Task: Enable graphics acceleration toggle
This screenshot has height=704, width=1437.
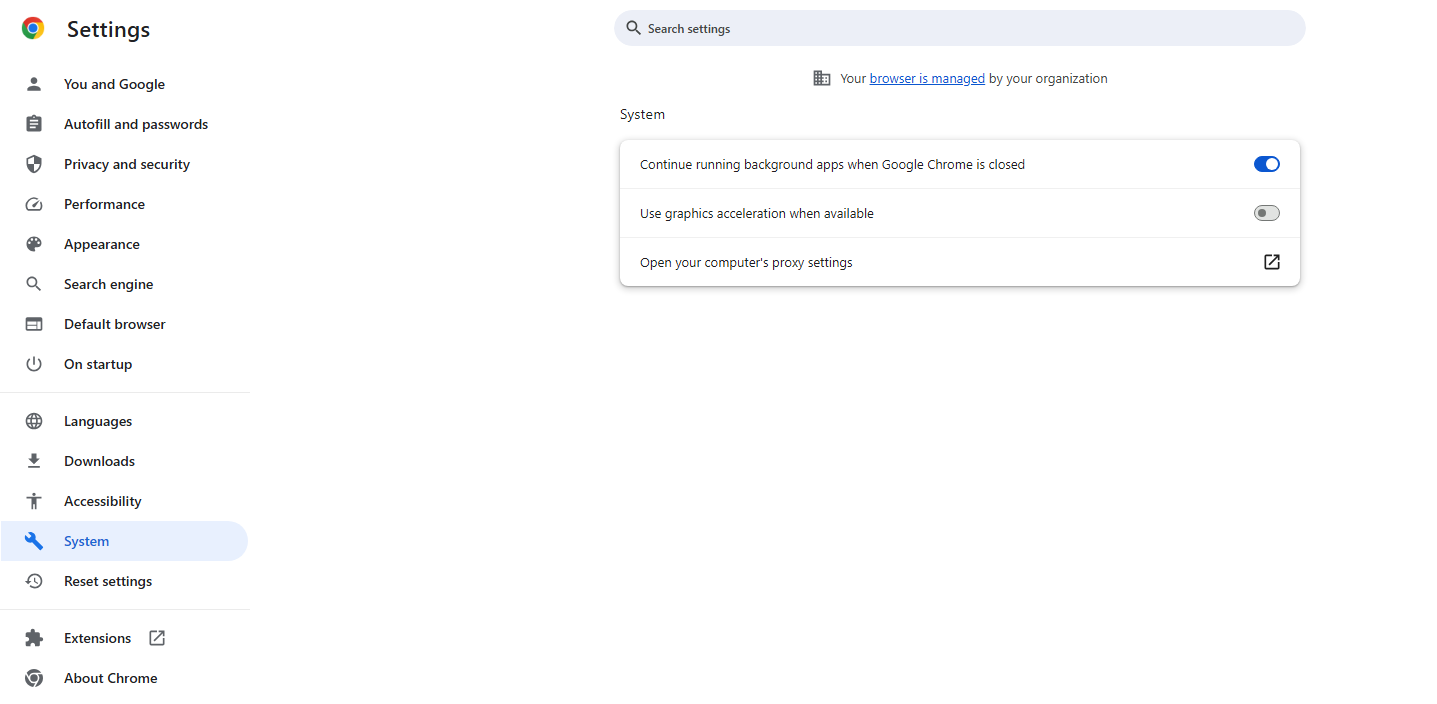Action: 1266,213
